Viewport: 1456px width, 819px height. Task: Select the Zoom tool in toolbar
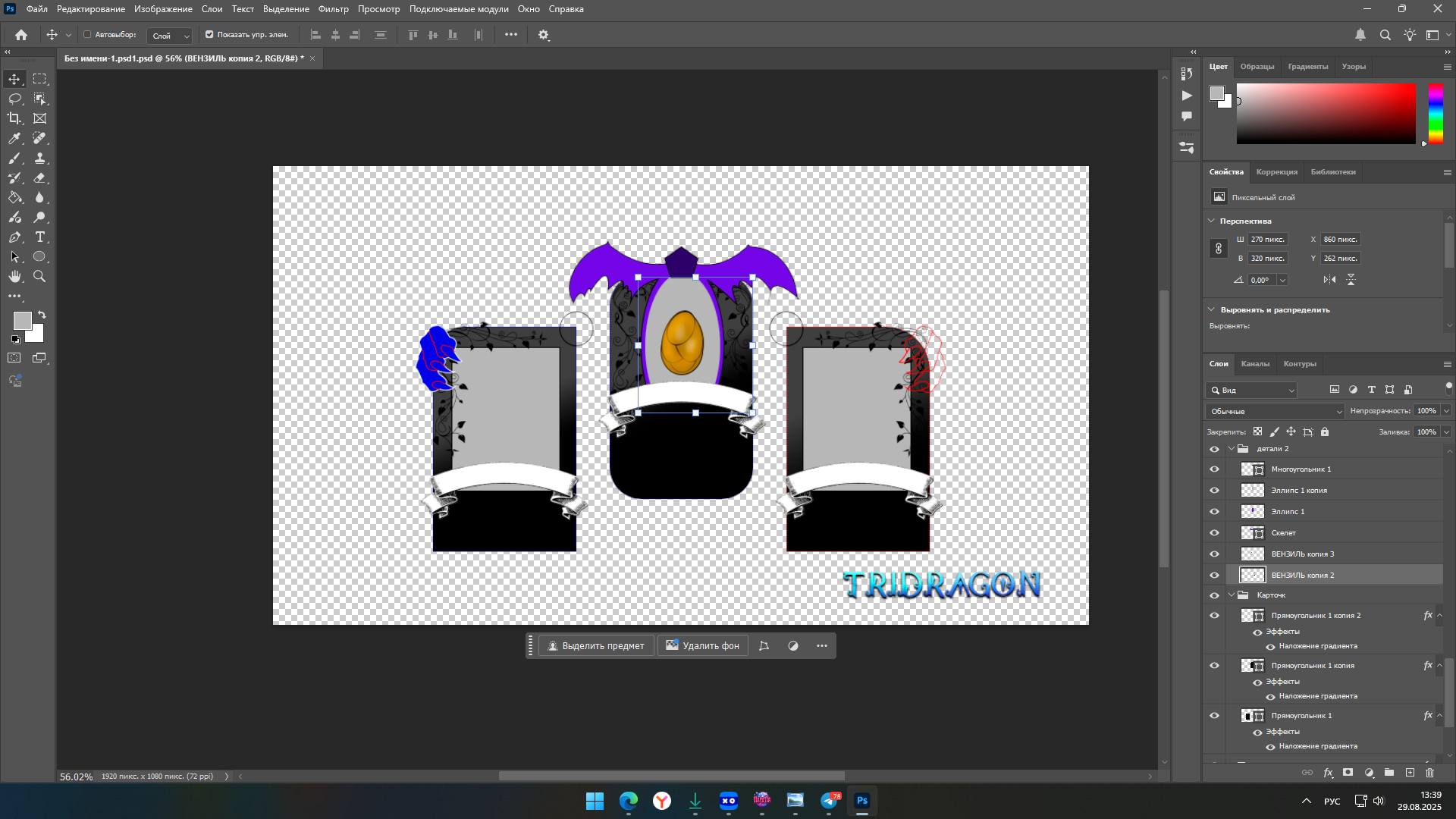(x=39, y=277)
